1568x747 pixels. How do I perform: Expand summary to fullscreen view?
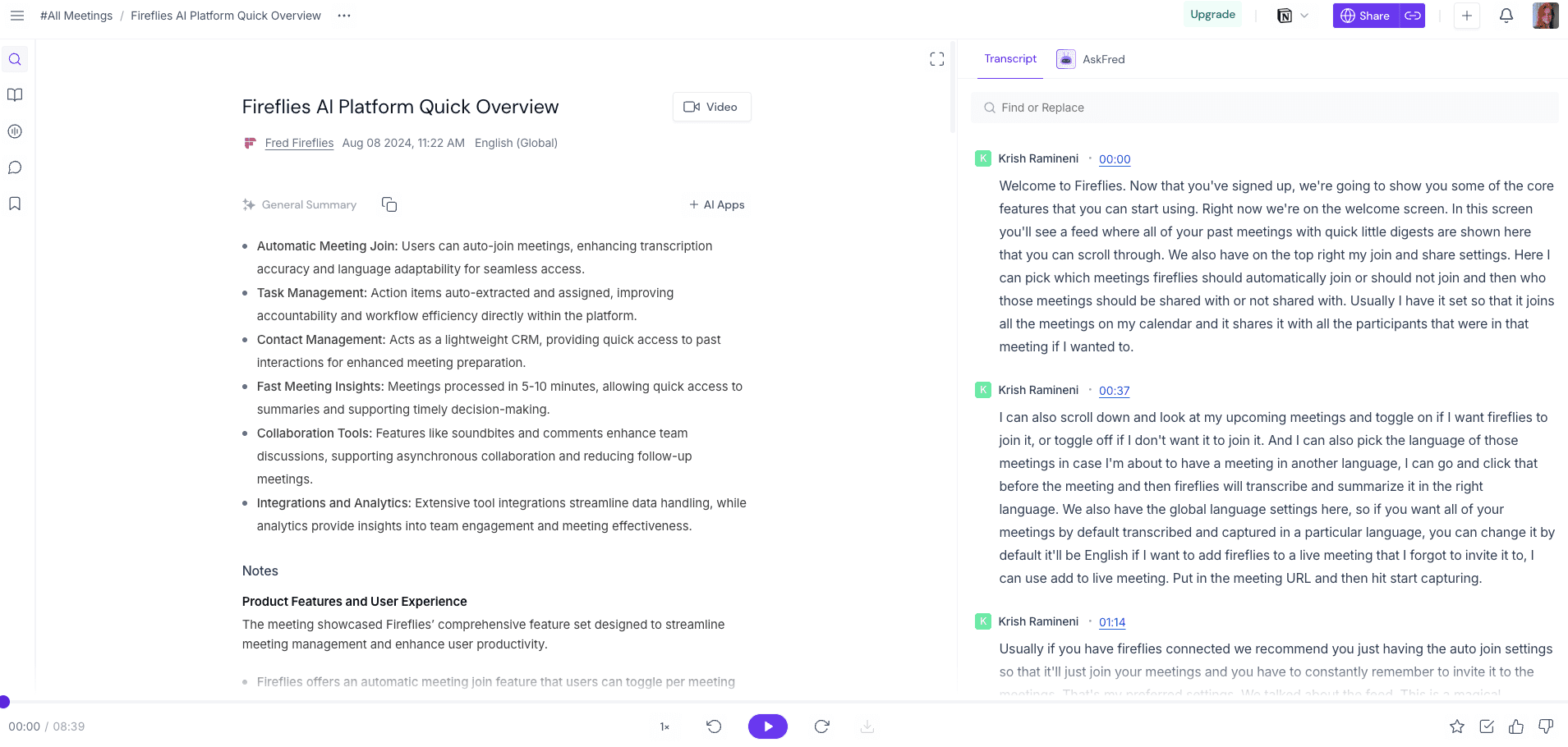pos(936,59)
